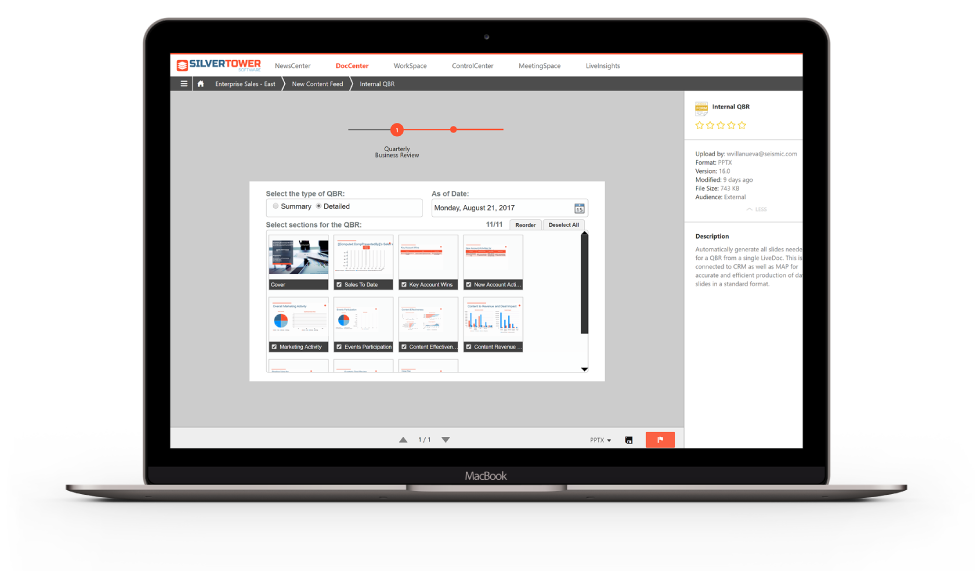Screen dimensions: 980x571
Task: Click the orange flag generate button
Action: tap(660, 440)
